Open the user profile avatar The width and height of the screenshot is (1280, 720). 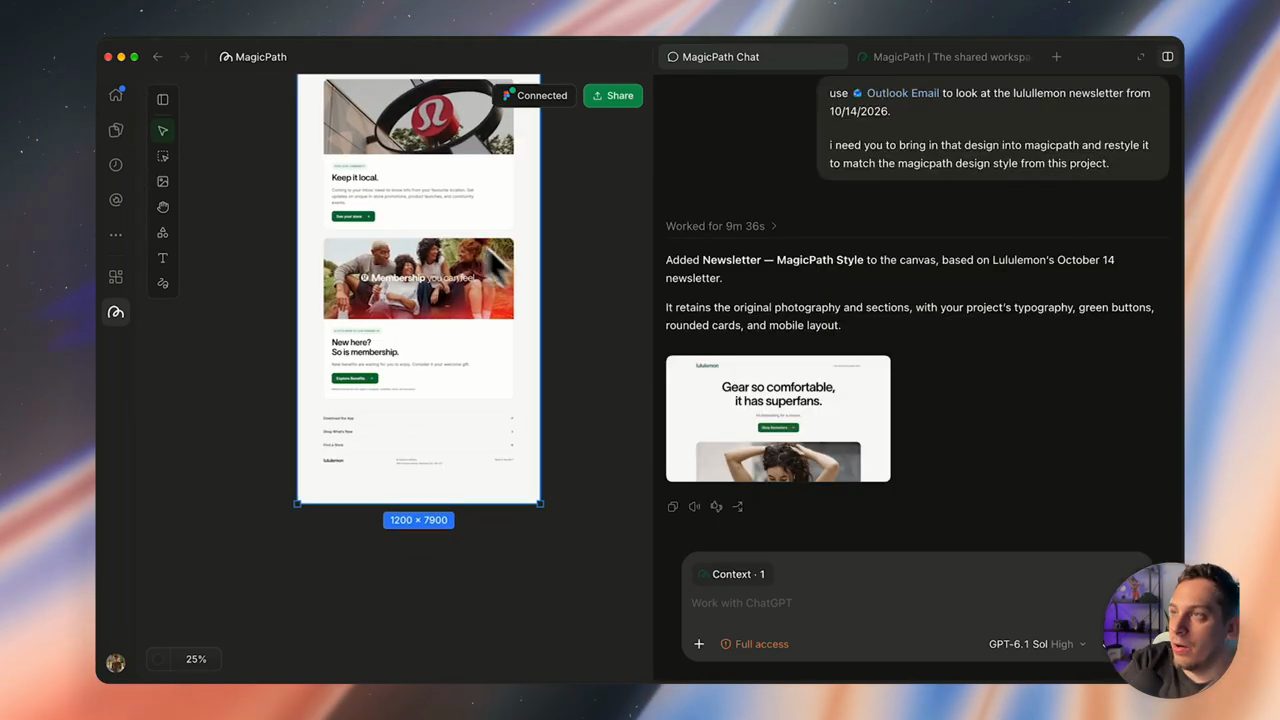(x=116, y=663)
